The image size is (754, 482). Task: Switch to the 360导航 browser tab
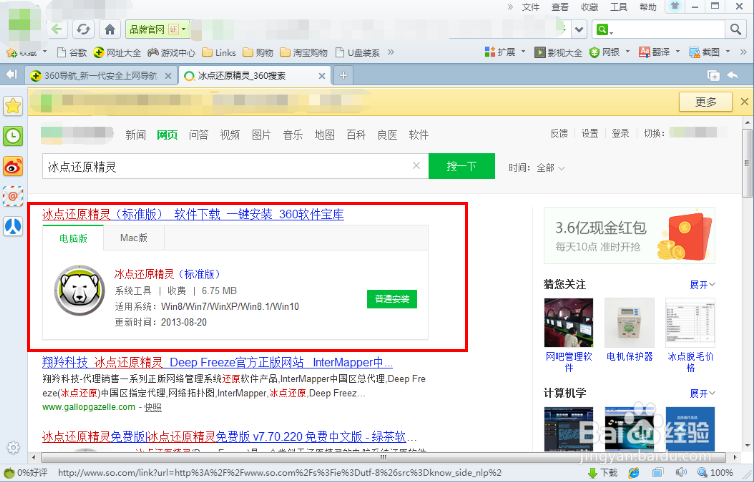pos(101,76)
